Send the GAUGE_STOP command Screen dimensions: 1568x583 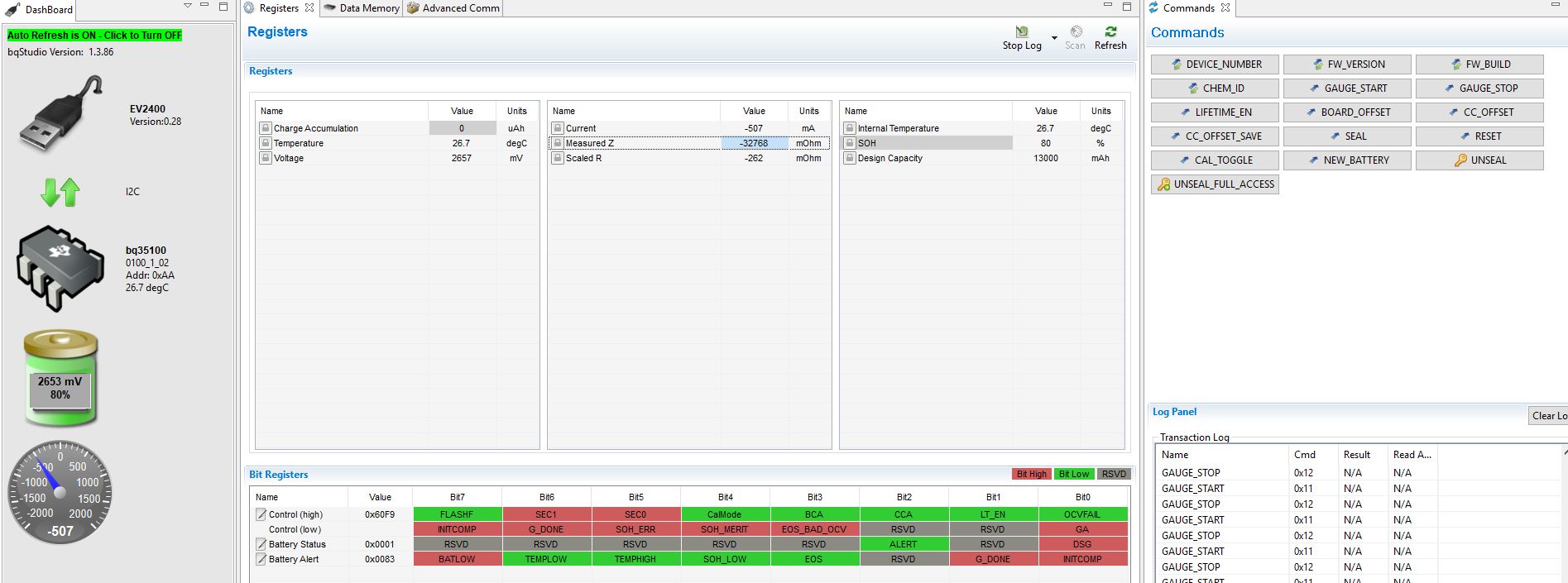[1479, 88]
